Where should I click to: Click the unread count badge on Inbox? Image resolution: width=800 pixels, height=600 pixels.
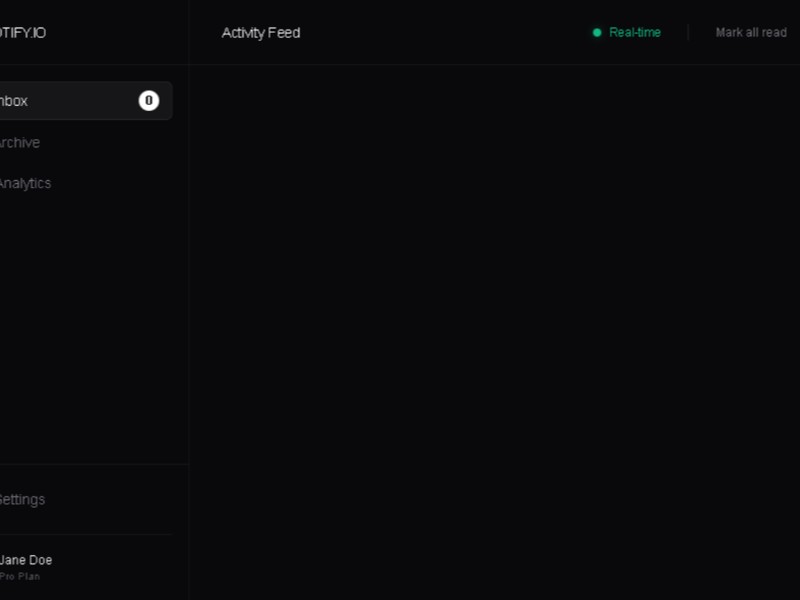(149, 100)
